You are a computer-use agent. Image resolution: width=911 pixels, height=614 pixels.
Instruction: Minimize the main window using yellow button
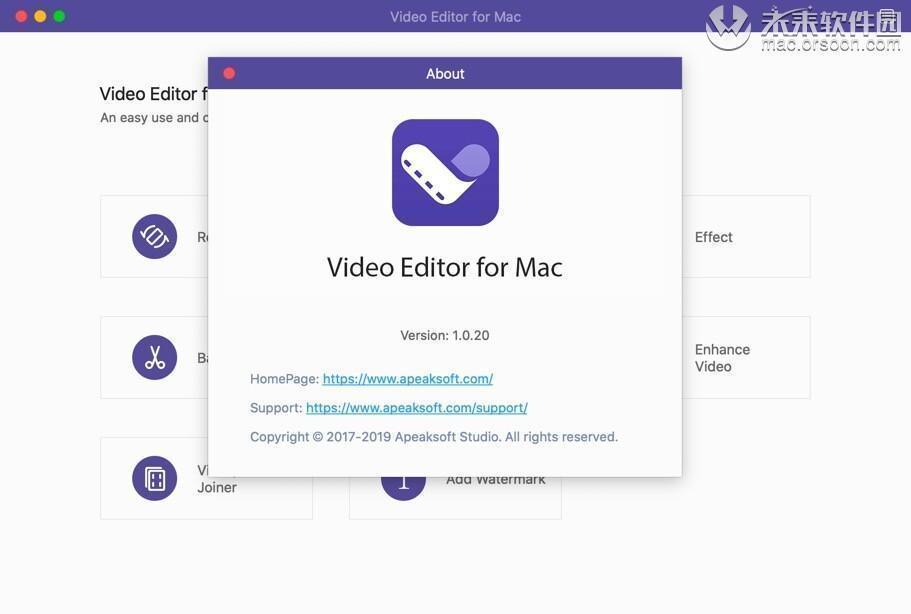40,16
